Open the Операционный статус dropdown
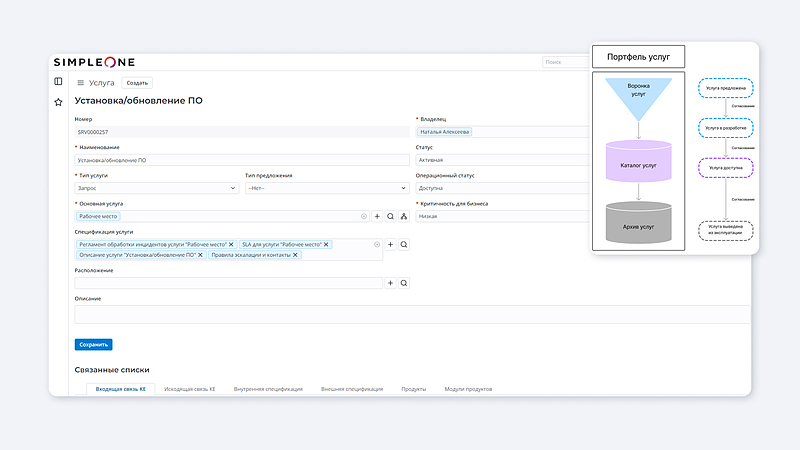Image resolution: width=800 pixels, height=450 pixels. 500,187
